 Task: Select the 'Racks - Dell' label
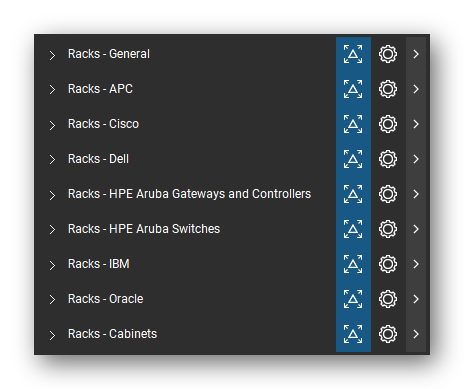click(x=98, y=159)
